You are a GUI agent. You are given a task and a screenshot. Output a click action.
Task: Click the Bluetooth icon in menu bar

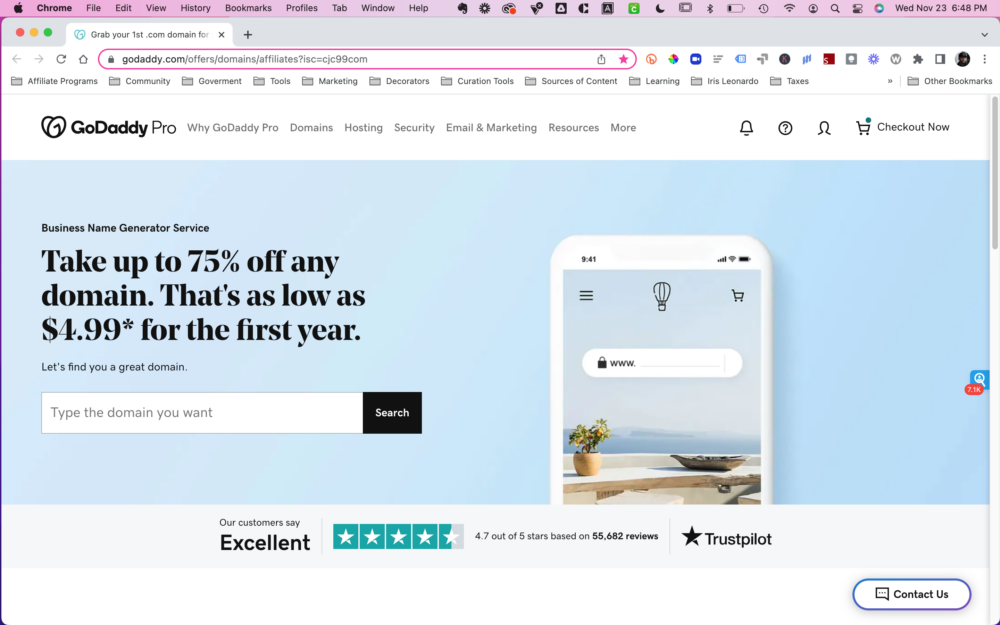(710, 8)
